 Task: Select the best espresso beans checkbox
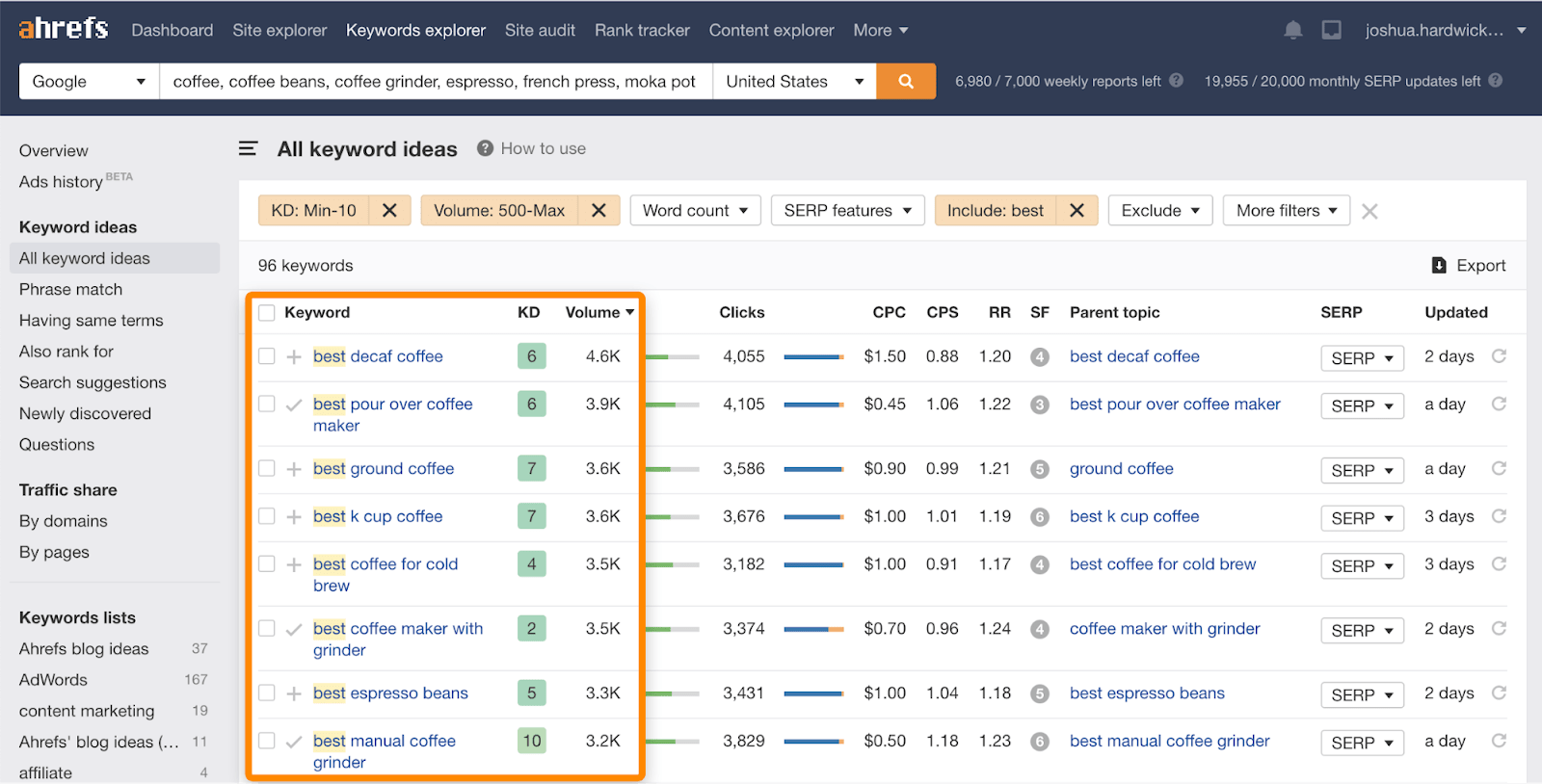pyautogui.click(x=267, y=693)
